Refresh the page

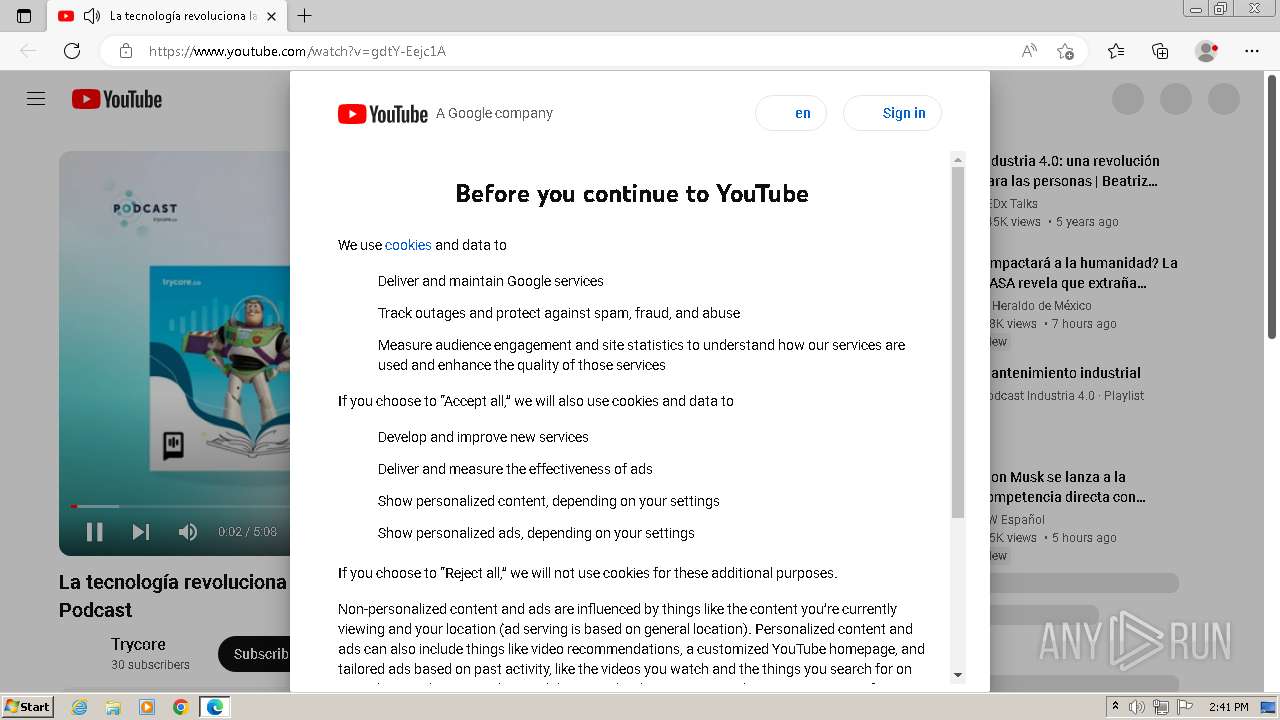(x=72, y=51)
